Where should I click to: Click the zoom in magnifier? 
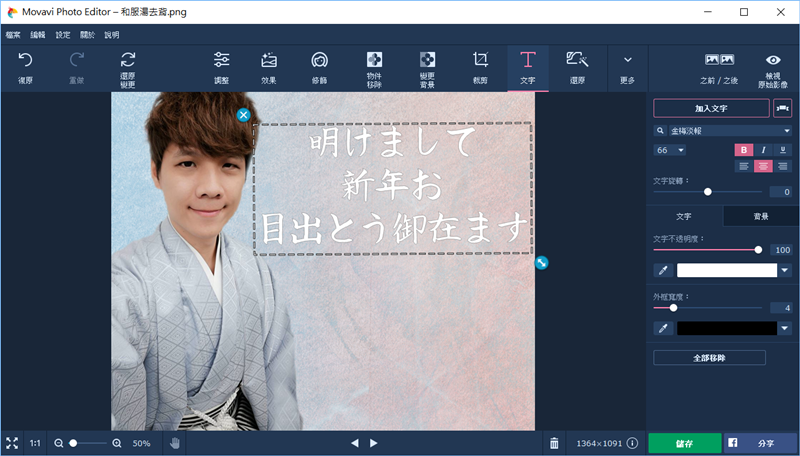point(117,443)
